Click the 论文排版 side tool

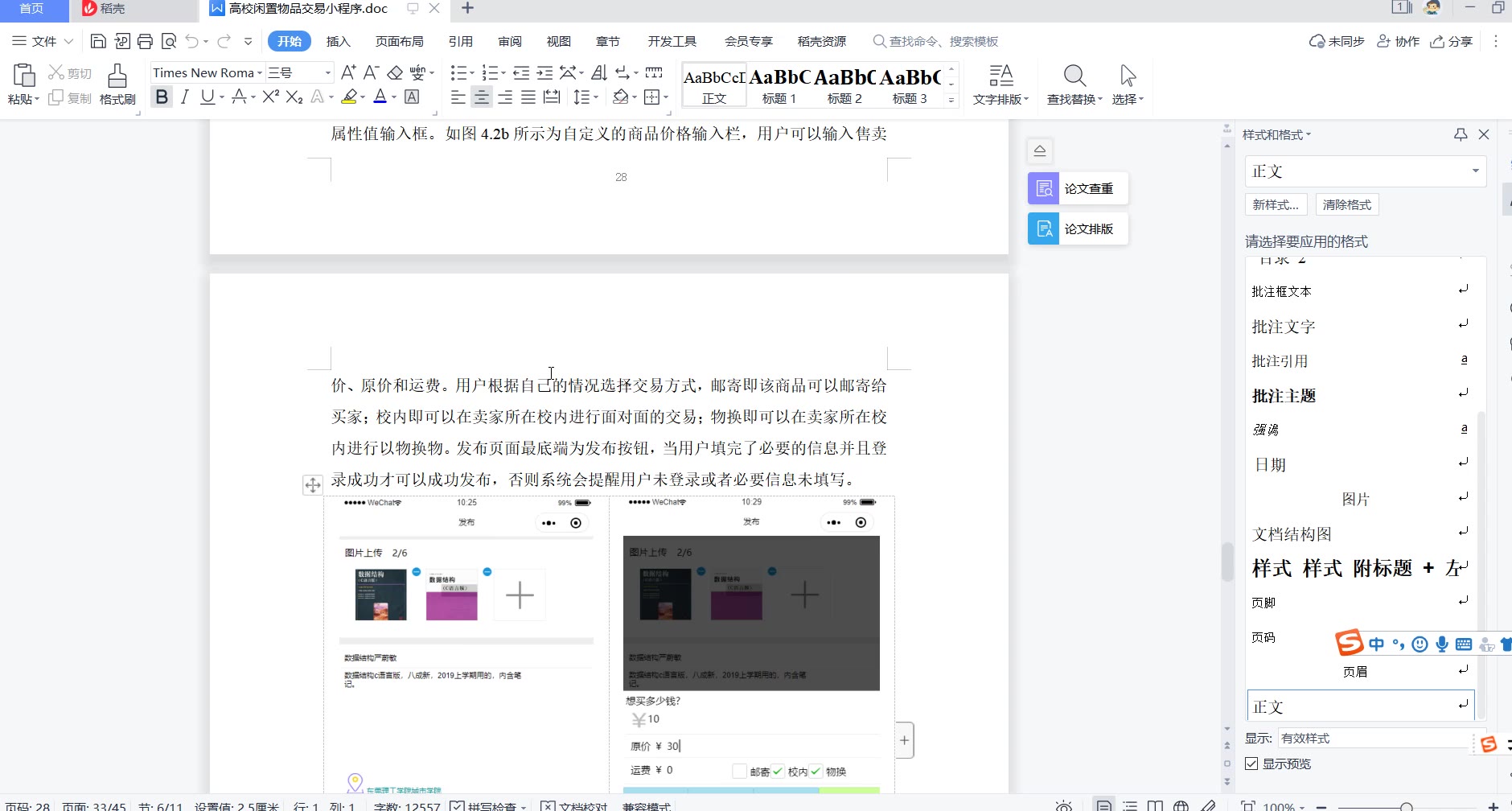1078,228
